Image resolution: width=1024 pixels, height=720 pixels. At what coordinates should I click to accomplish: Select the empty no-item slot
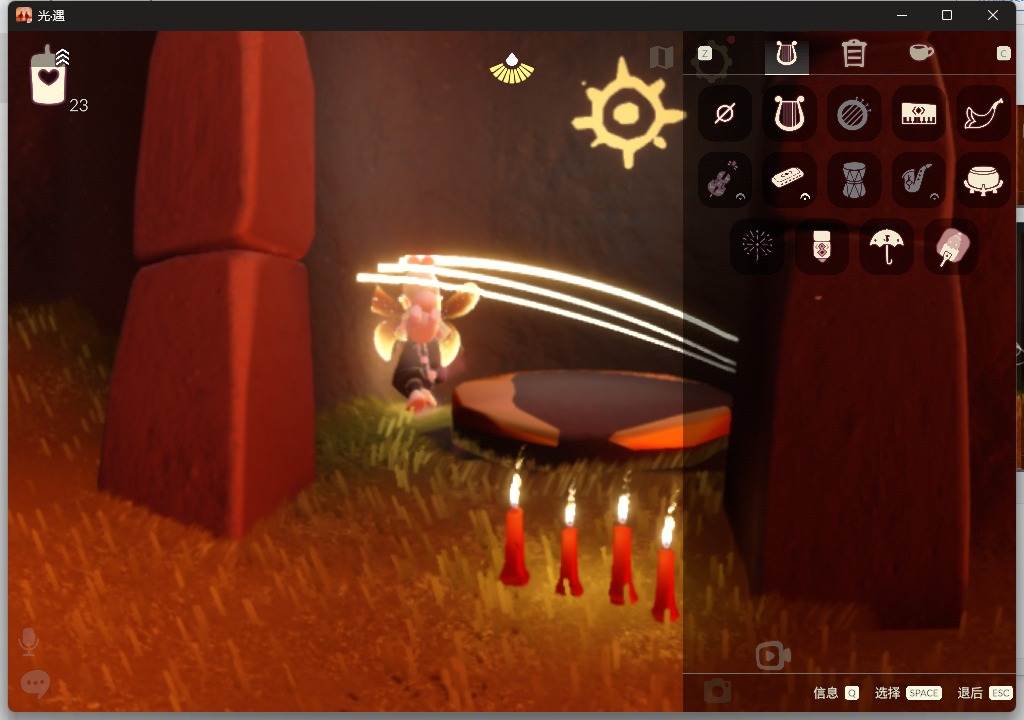click(x=724, y=114)
